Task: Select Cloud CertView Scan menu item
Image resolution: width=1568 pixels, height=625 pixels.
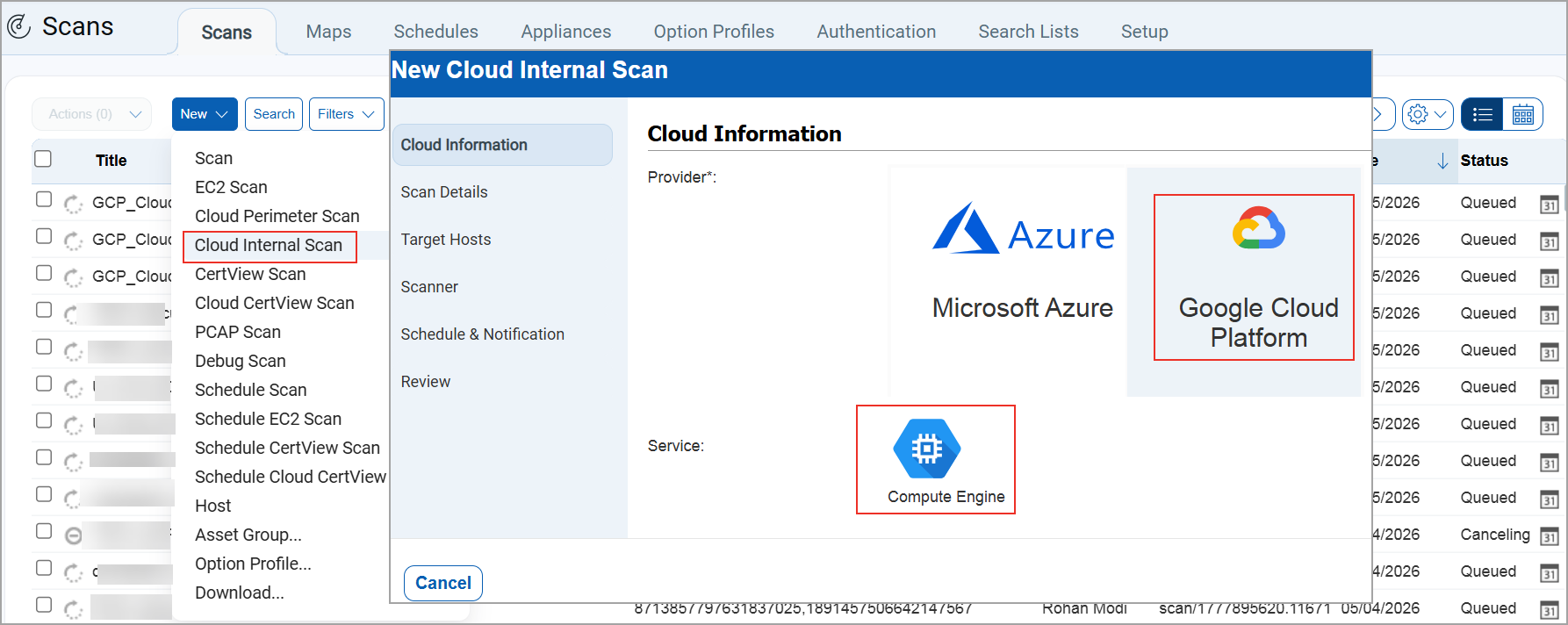Action: point(274,303)
